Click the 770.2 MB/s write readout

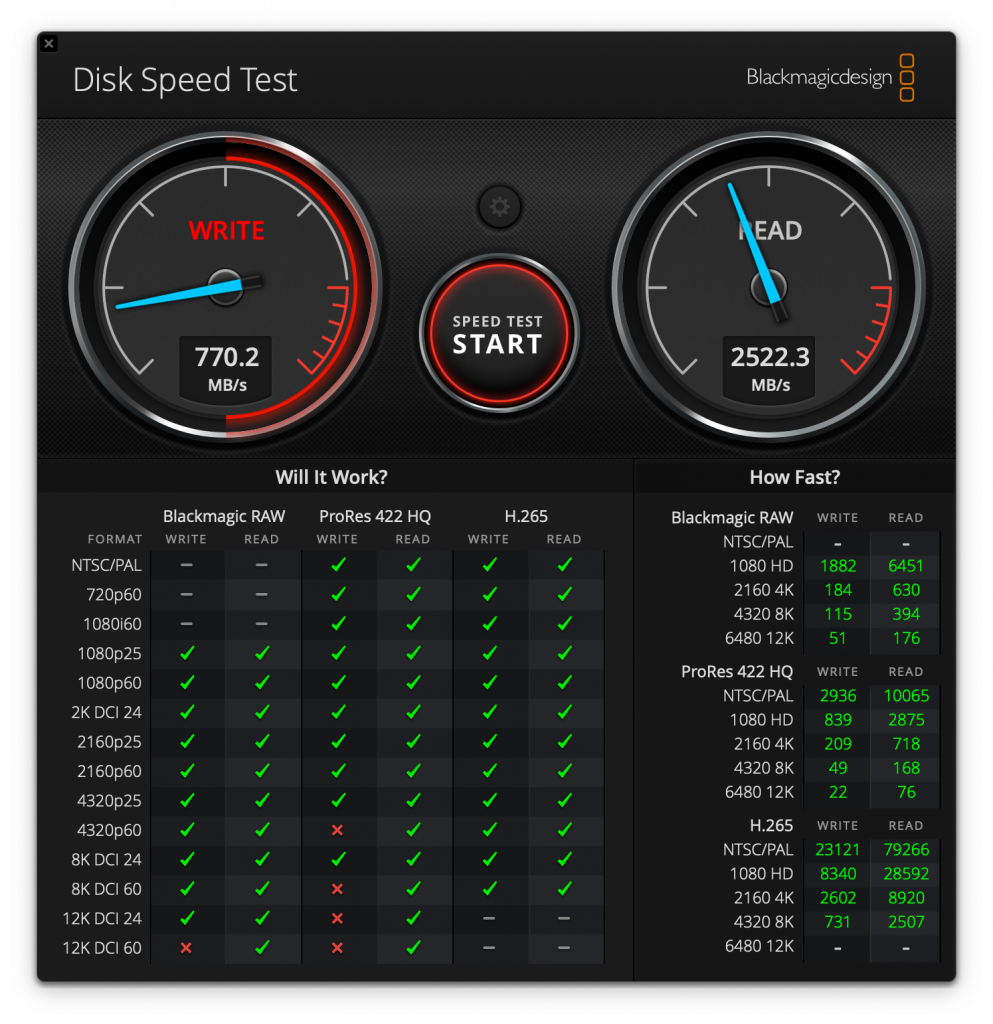click(227, 368)
